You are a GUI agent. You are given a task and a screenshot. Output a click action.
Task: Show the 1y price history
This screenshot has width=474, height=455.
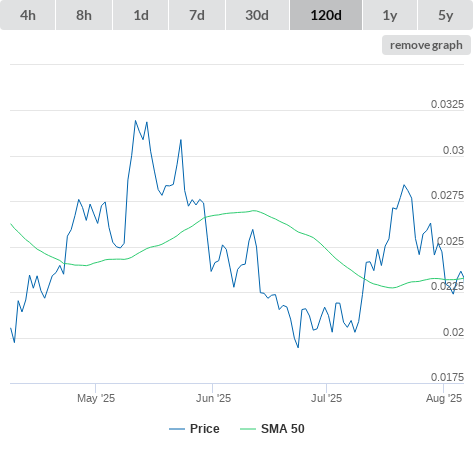tap(390, 15)
